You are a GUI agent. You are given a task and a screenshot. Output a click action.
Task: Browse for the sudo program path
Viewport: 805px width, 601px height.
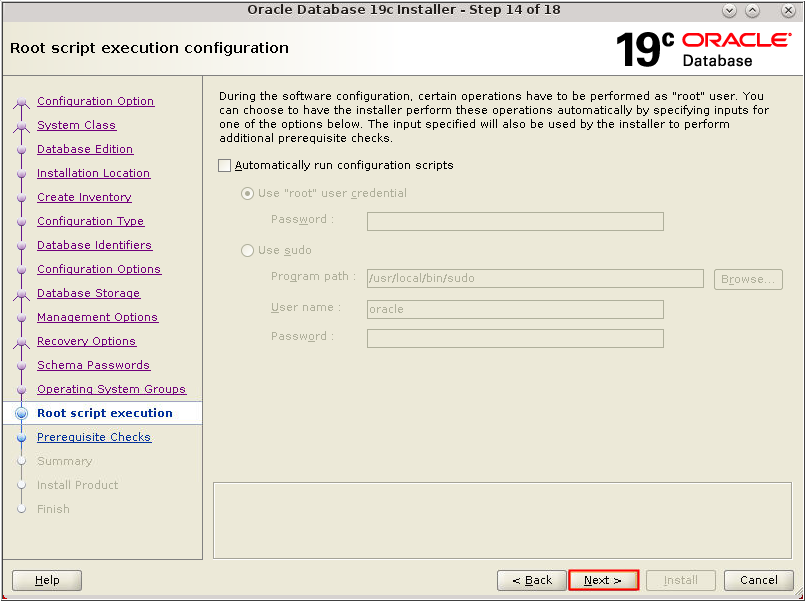tap(747, 279)
